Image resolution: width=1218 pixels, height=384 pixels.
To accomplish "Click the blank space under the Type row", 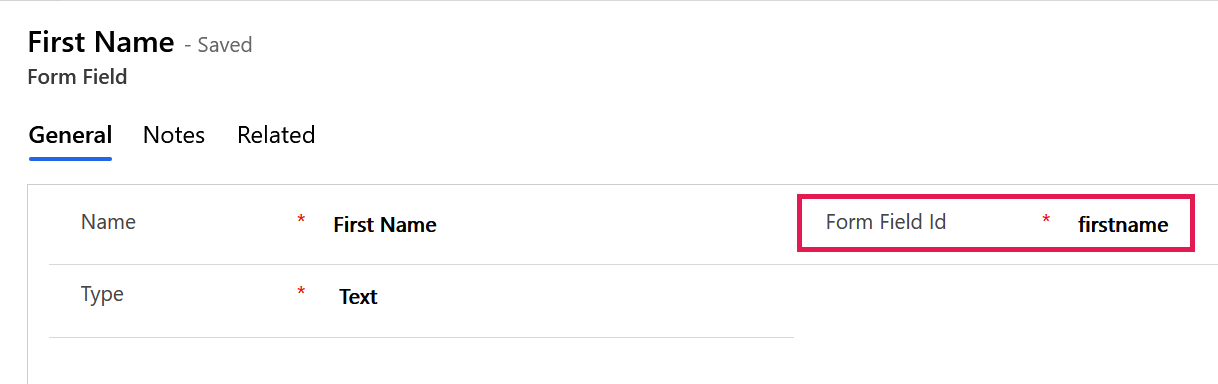I will click(x=421, y=361).
